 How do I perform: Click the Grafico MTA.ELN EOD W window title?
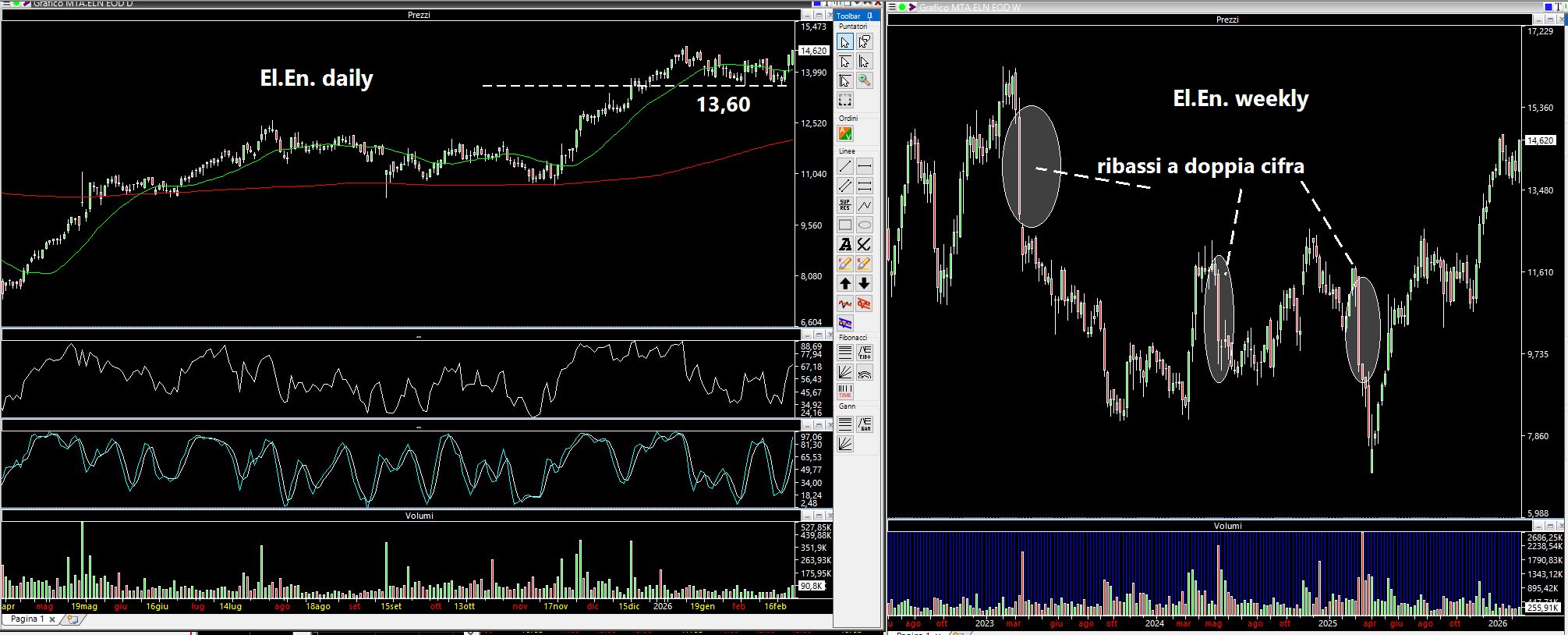[x=970, y=7]
